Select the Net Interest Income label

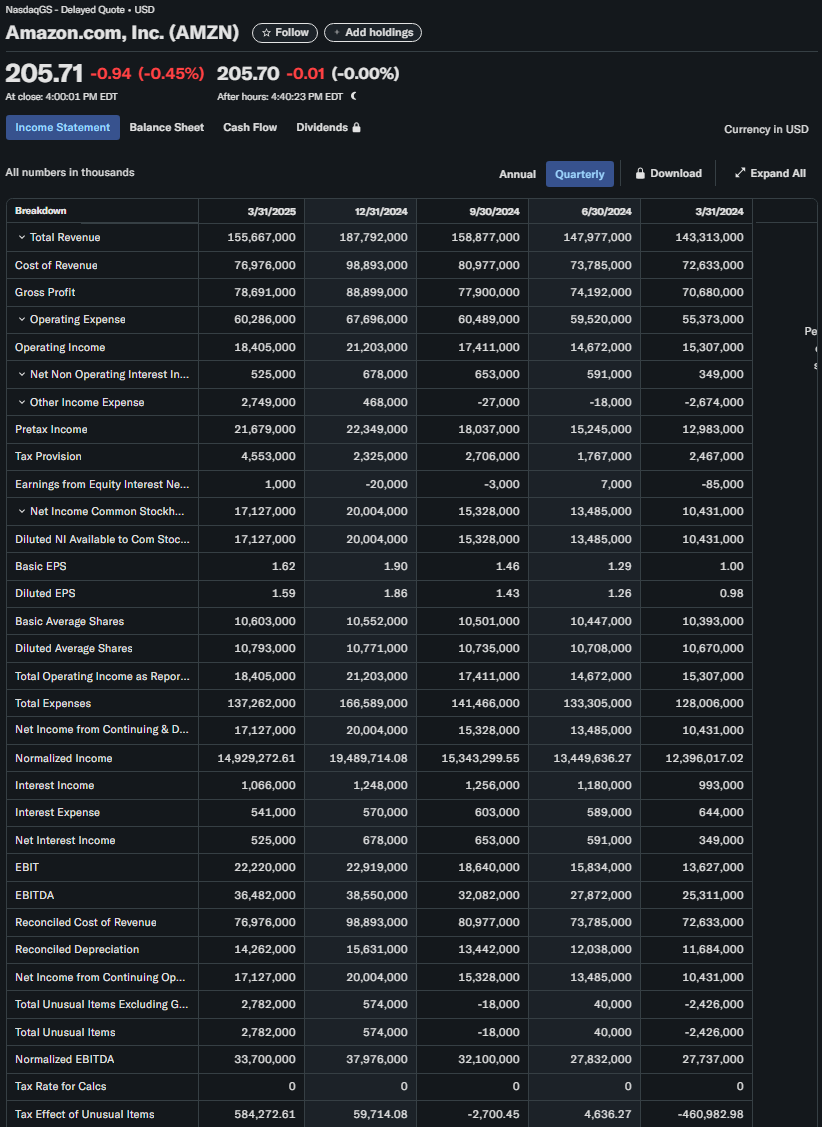[65, 840]
